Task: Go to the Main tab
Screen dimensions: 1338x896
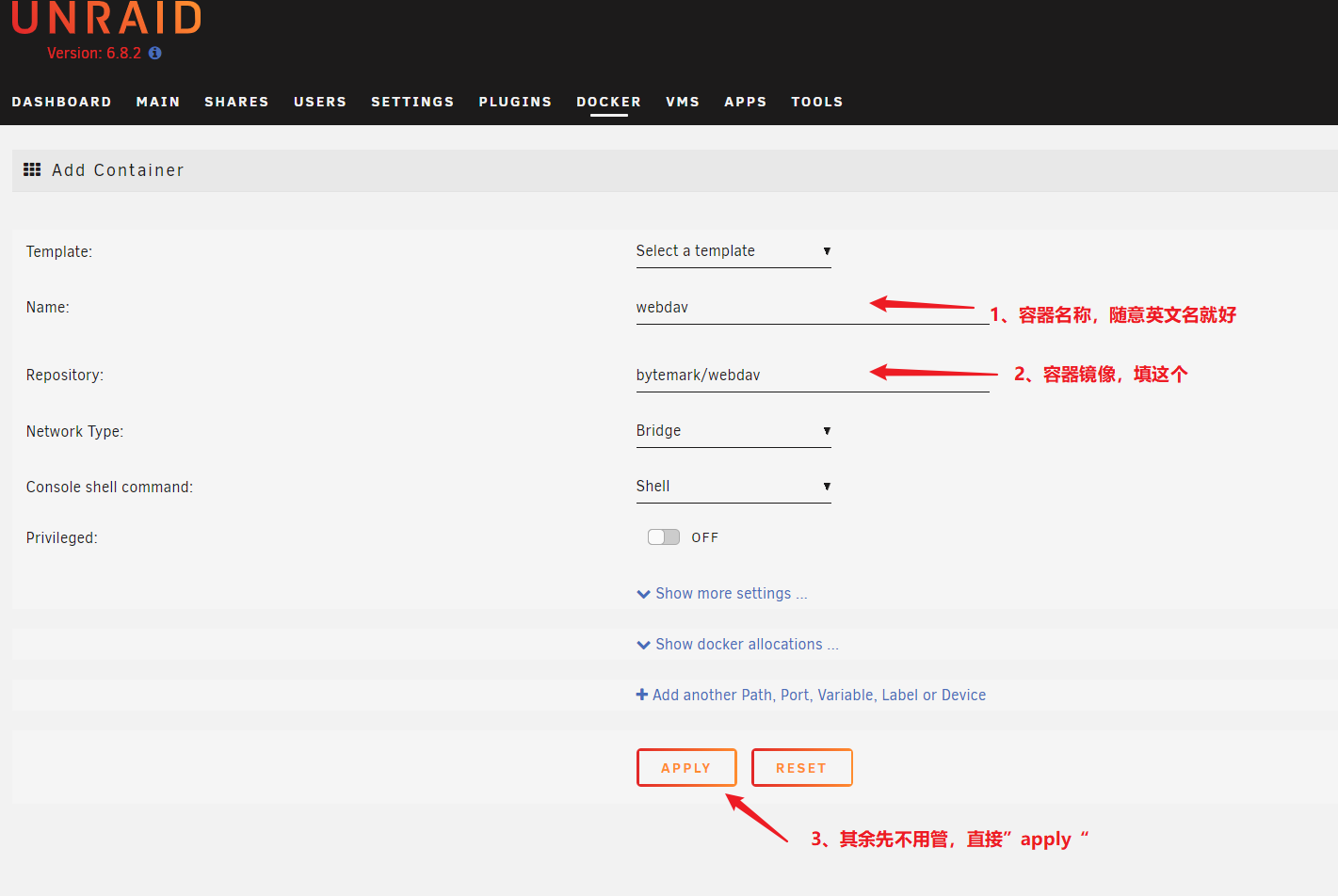Action: pyautogui.click(x=158, y=102)
